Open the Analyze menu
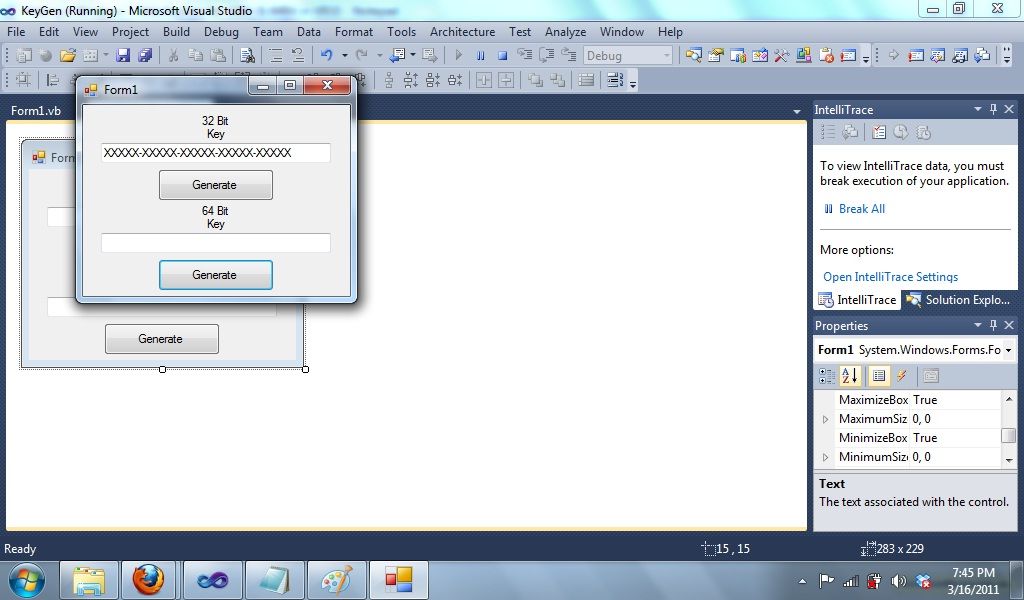Screen dimensions: 1024x600 coord(566,32)
